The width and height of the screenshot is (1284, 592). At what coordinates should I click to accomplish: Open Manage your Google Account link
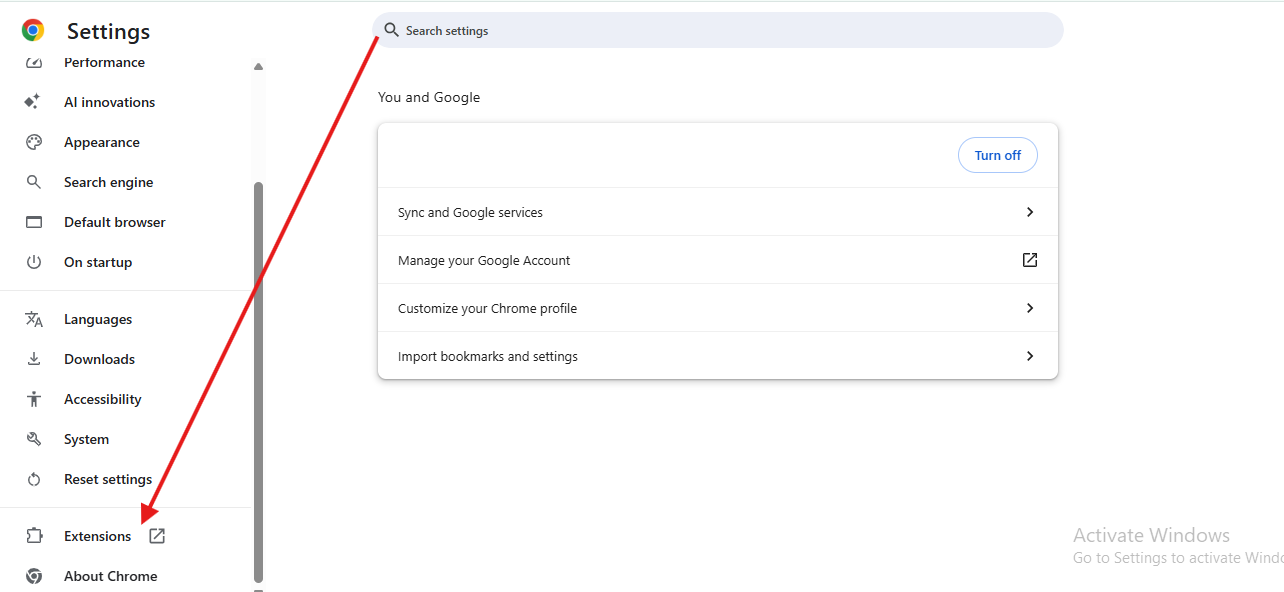pos(718,260)
